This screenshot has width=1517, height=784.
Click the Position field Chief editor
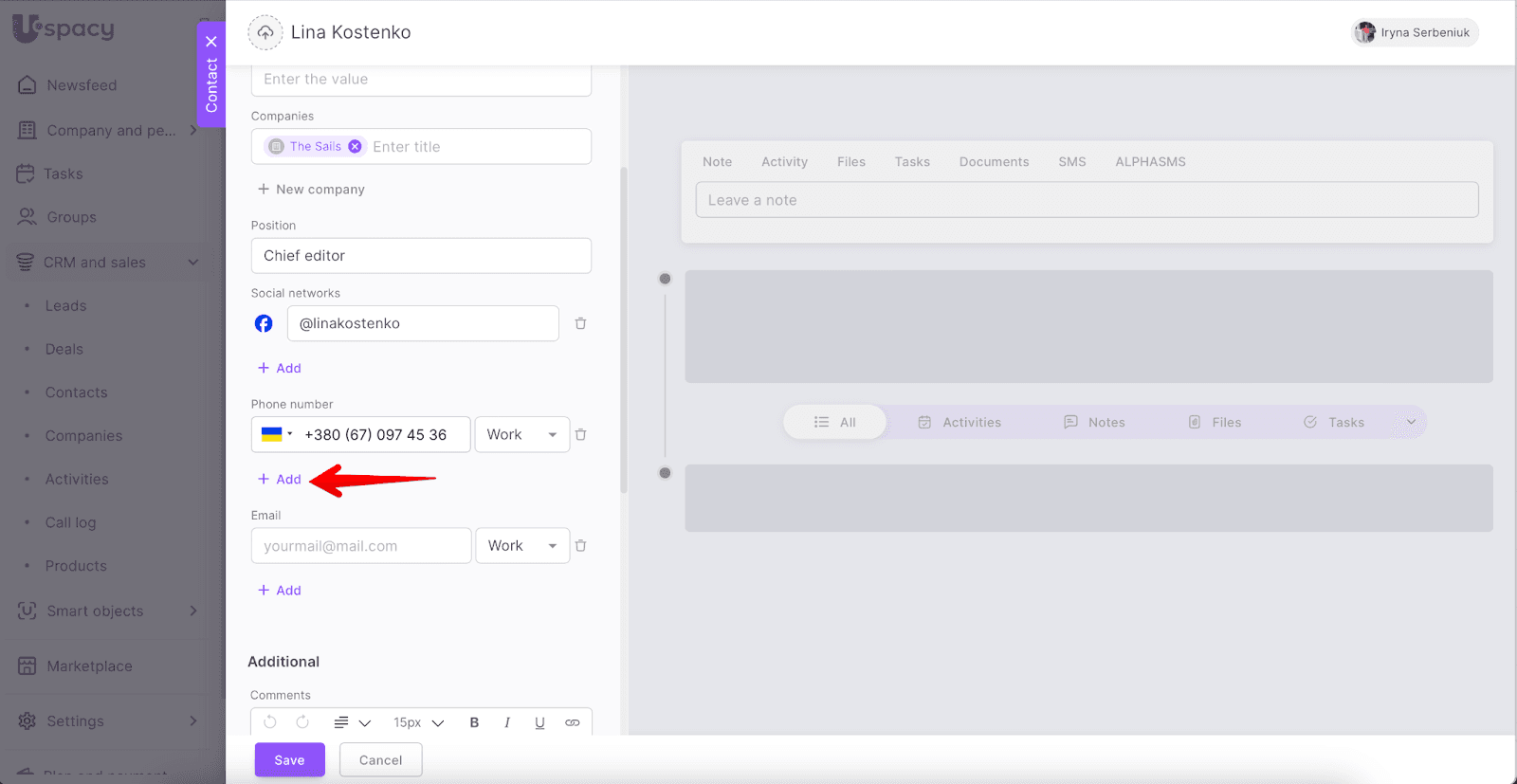(x=421, y=256)
